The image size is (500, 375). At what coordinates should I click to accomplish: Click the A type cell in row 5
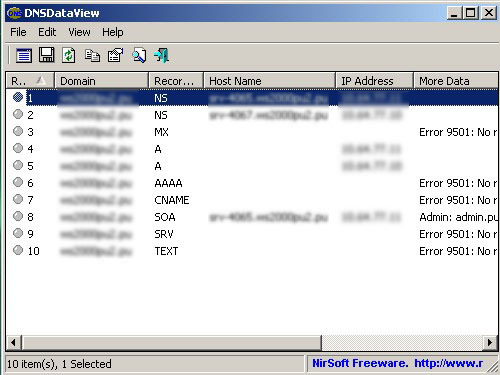(x=158, y=166)
